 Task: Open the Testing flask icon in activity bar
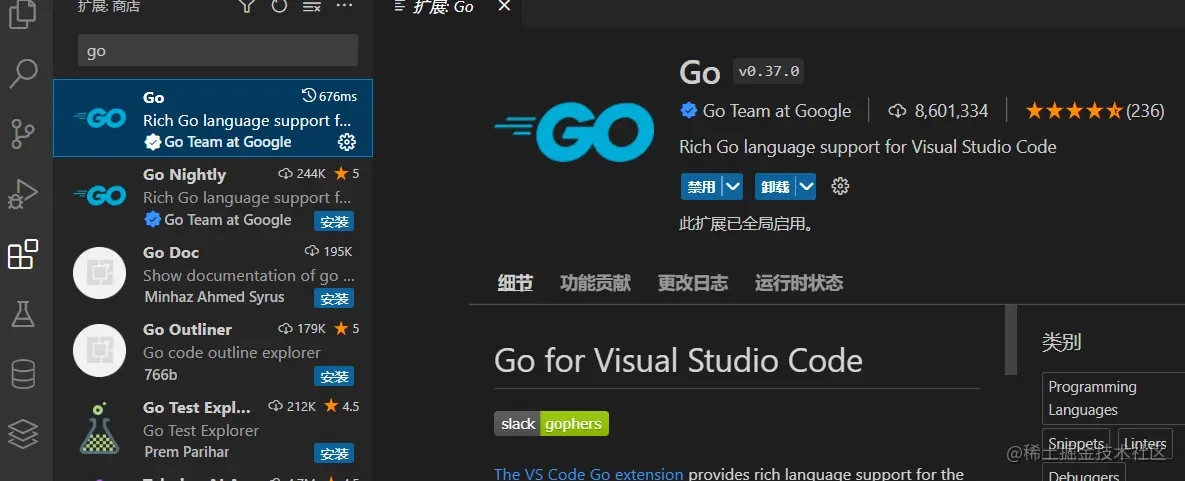click(23, 314)
